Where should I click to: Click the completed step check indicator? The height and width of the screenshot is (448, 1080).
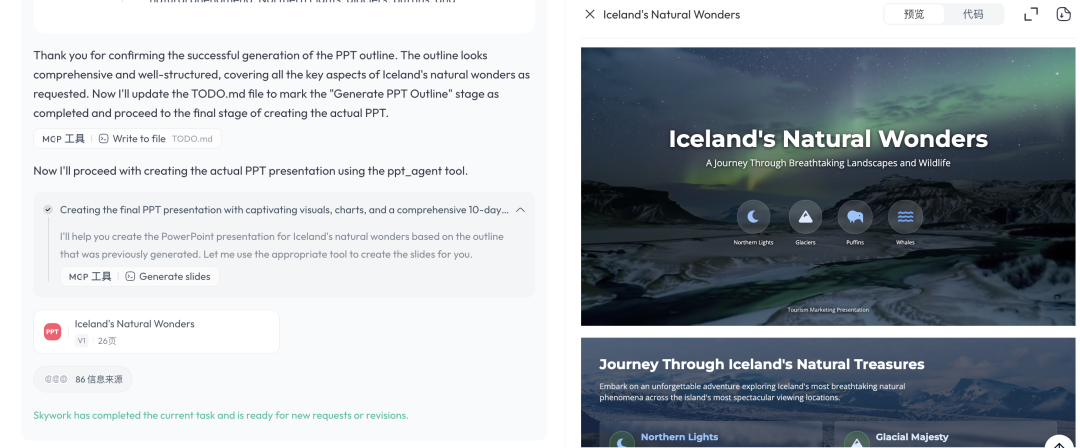[48, 210]
